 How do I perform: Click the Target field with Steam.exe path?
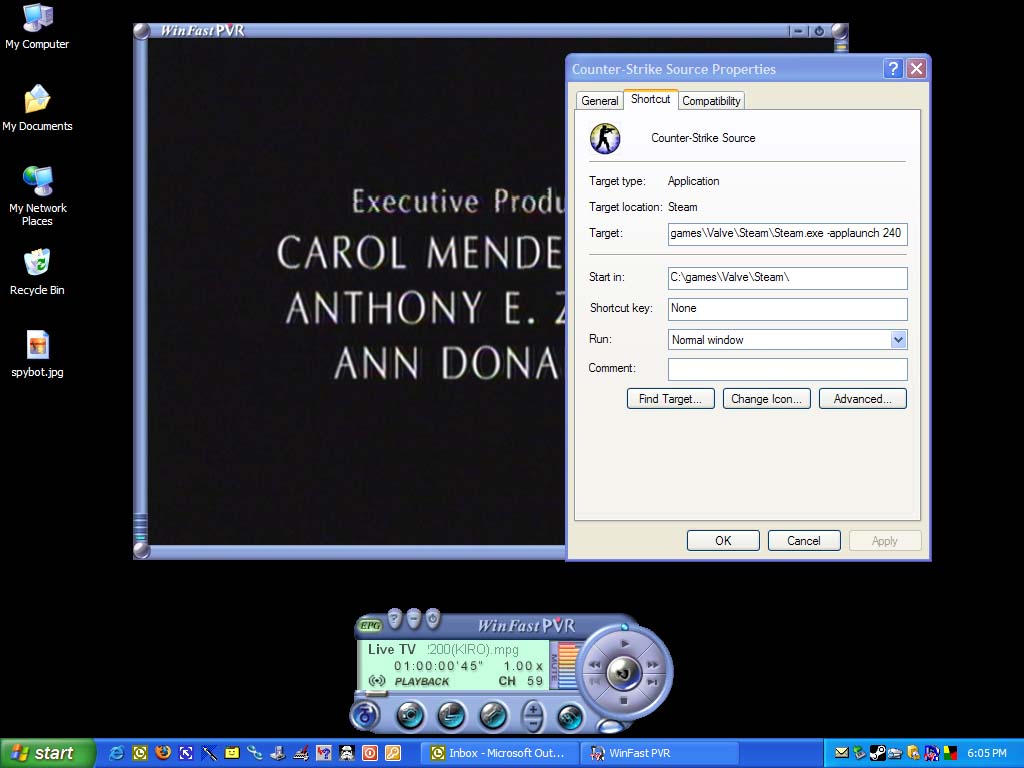pyautogui.click(x=788, y=234)
